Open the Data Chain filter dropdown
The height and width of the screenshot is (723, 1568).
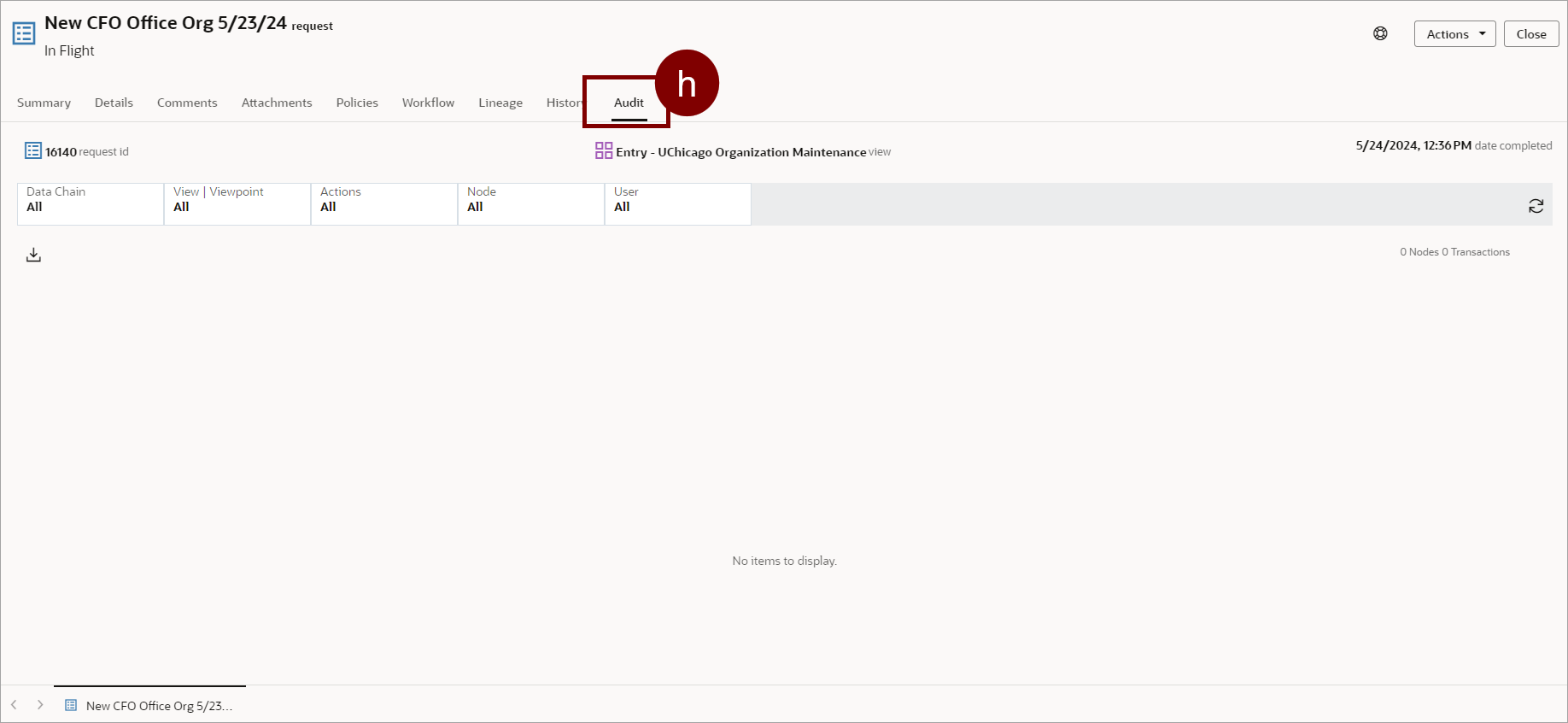(91, 204)
